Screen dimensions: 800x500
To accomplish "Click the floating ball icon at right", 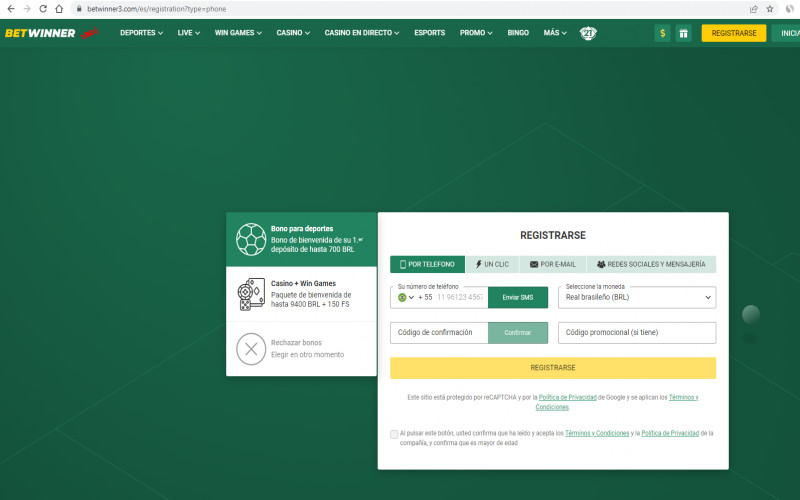I will [x=751, y=314].
